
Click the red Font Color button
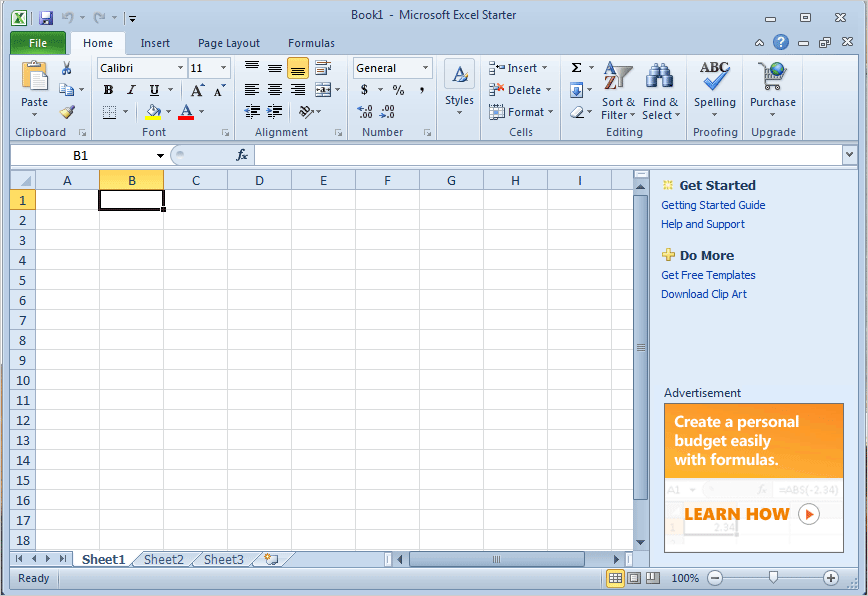[x=186, y=112]
